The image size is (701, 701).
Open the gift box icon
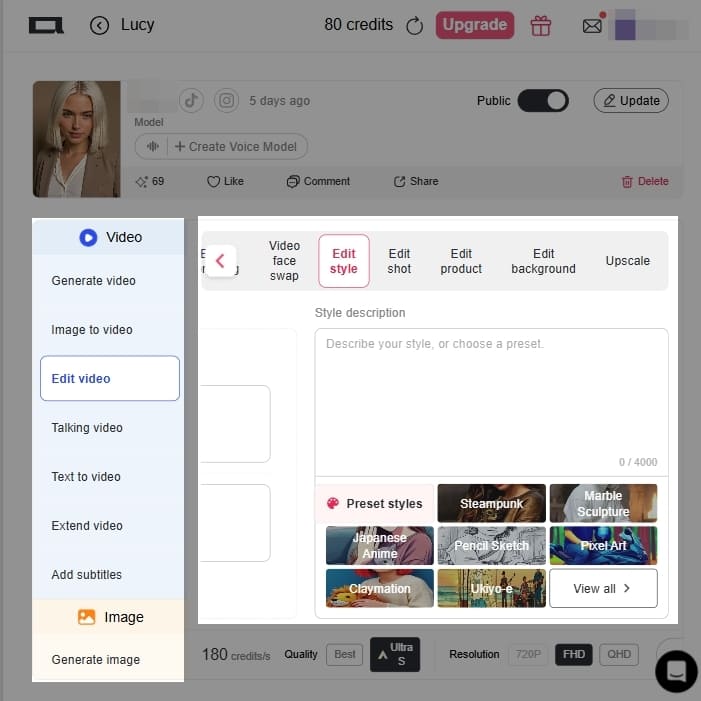point(541,25)
